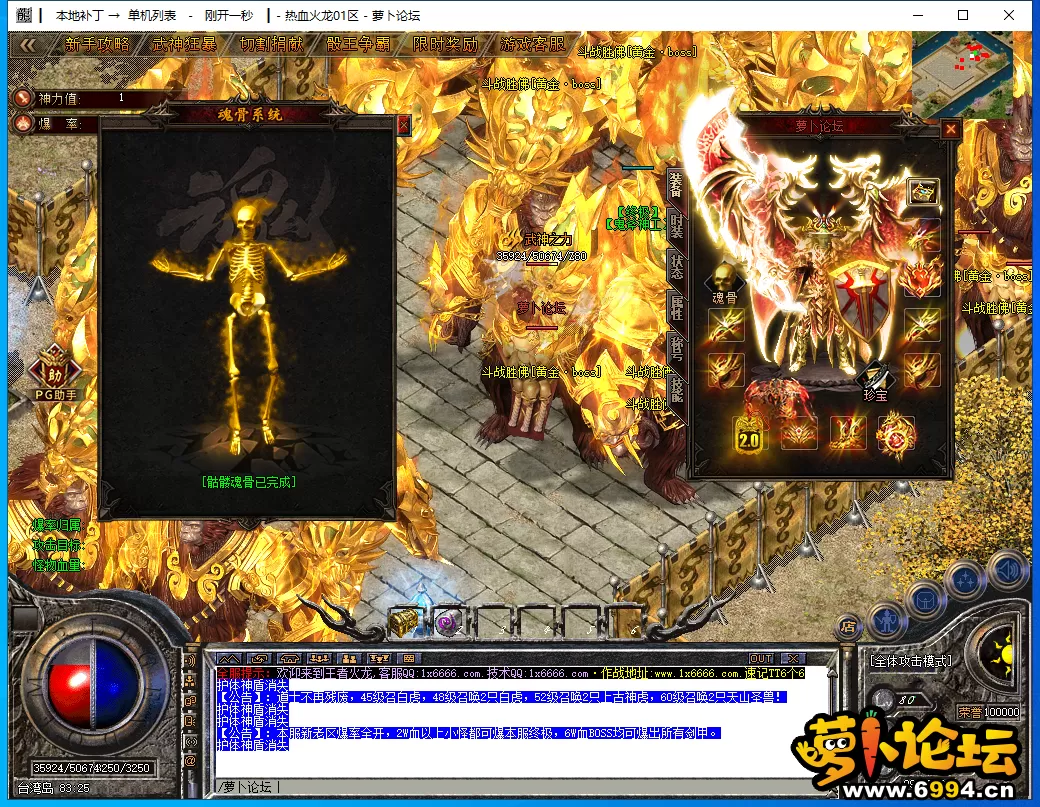The width and height of the screenshot is (1040, 807).
Task: Toggle the sound-wave icon beside chat box
Action: pyautogui.click(x=190, y=660)
